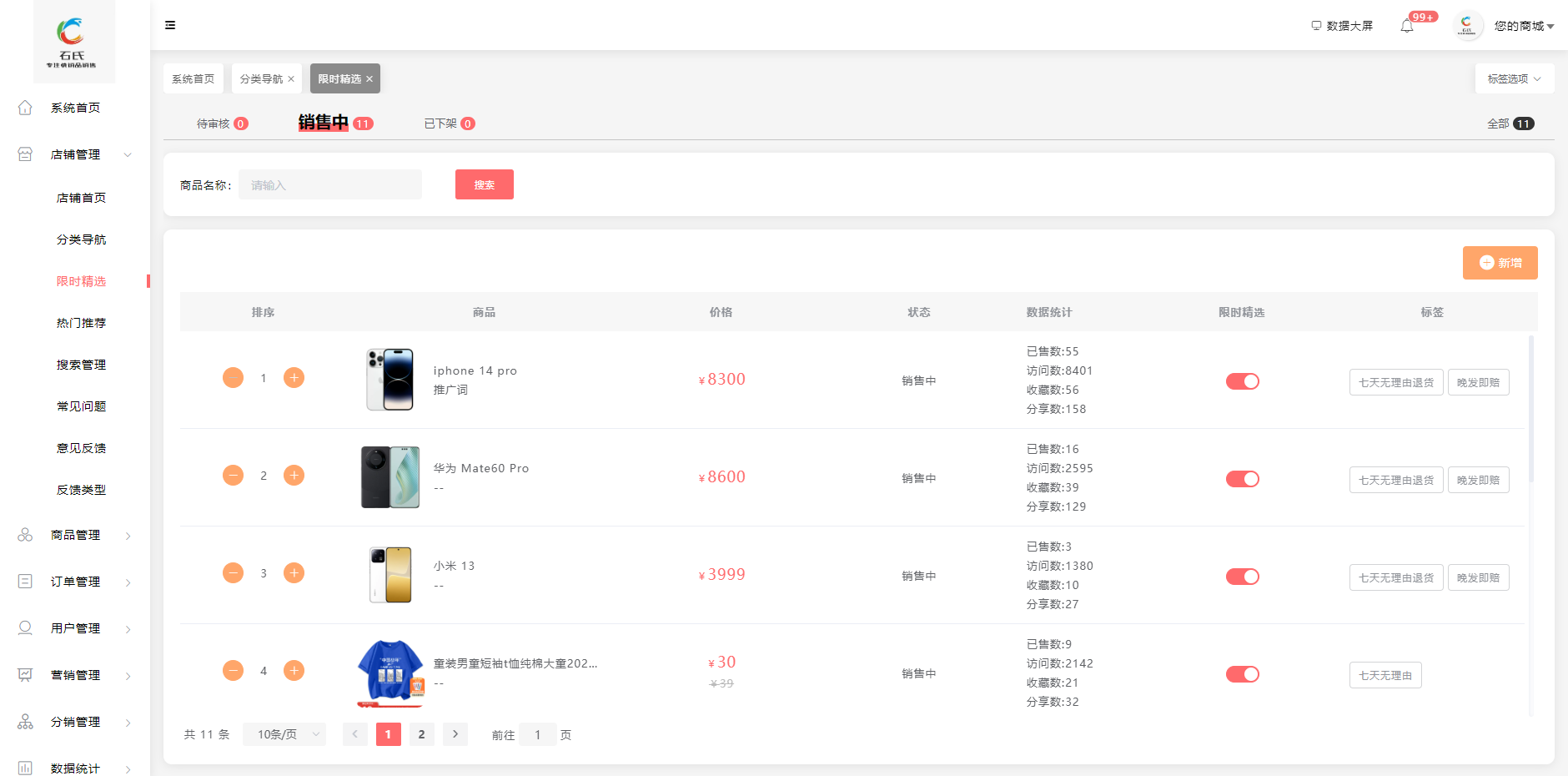This screenshot has width=1568, height=776.
Task: Switch to the 已下架 tab
Action: click(x=449, y=123)
